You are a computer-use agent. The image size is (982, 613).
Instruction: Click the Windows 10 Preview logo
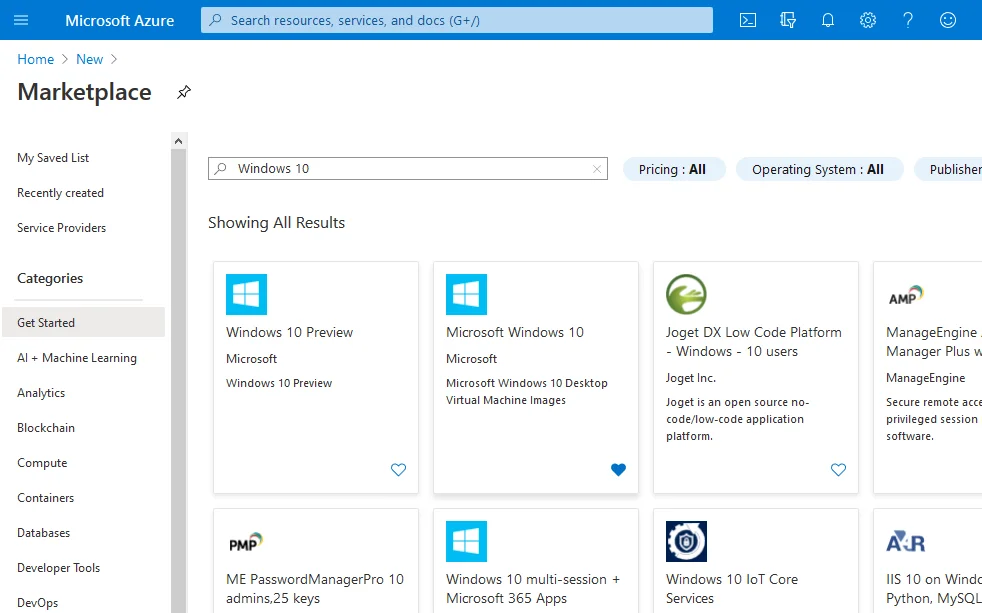pyautogui.click(x=246, y=294)
